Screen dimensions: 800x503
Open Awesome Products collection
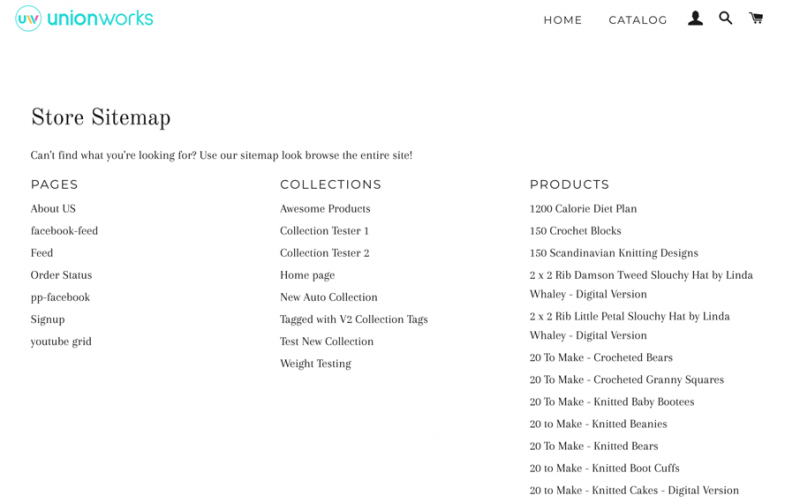point(325,209)
